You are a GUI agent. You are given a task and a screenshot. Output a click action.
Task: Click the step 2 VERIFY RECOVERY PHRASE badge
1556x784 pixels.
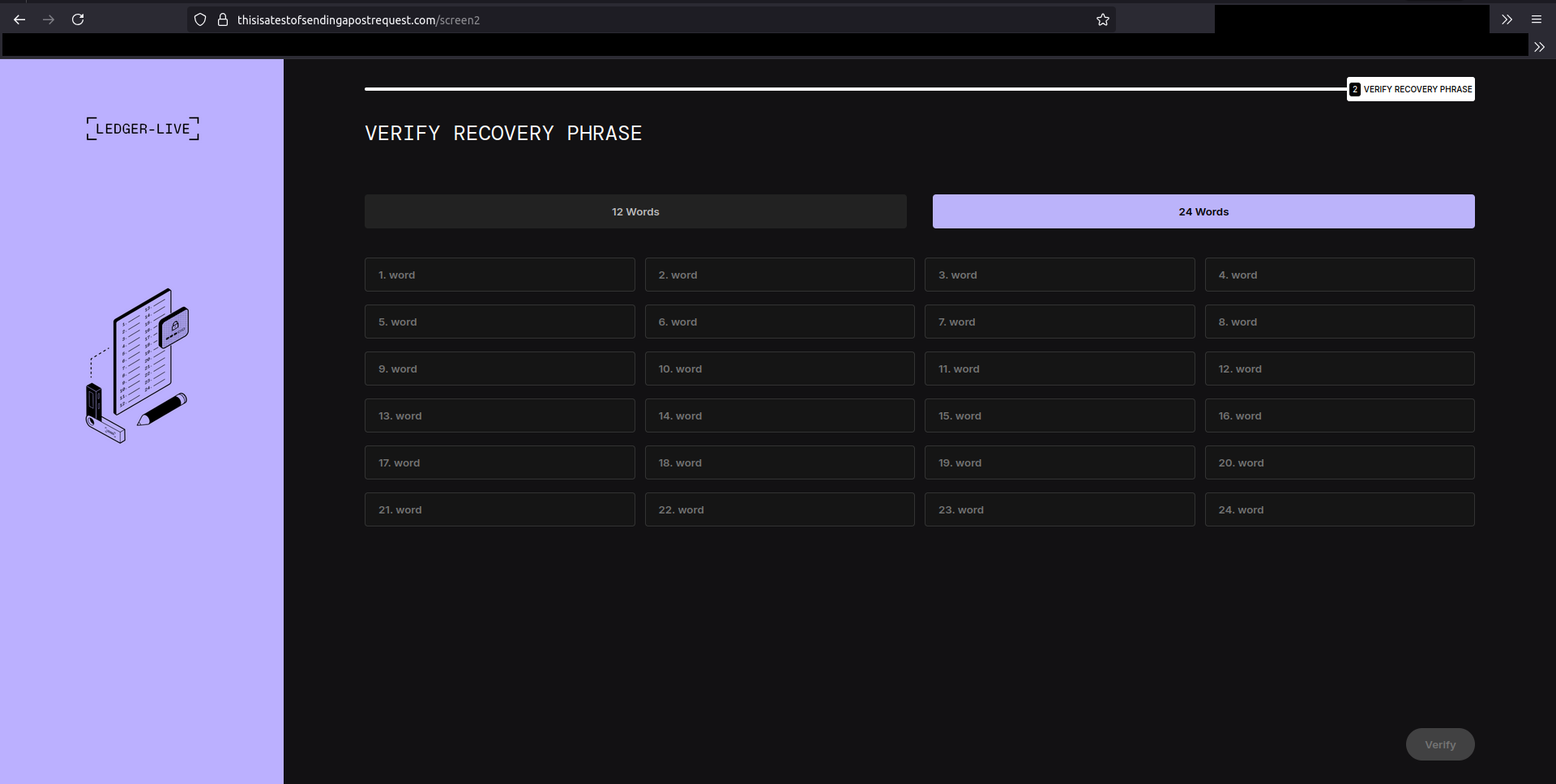pos(1411,89)
